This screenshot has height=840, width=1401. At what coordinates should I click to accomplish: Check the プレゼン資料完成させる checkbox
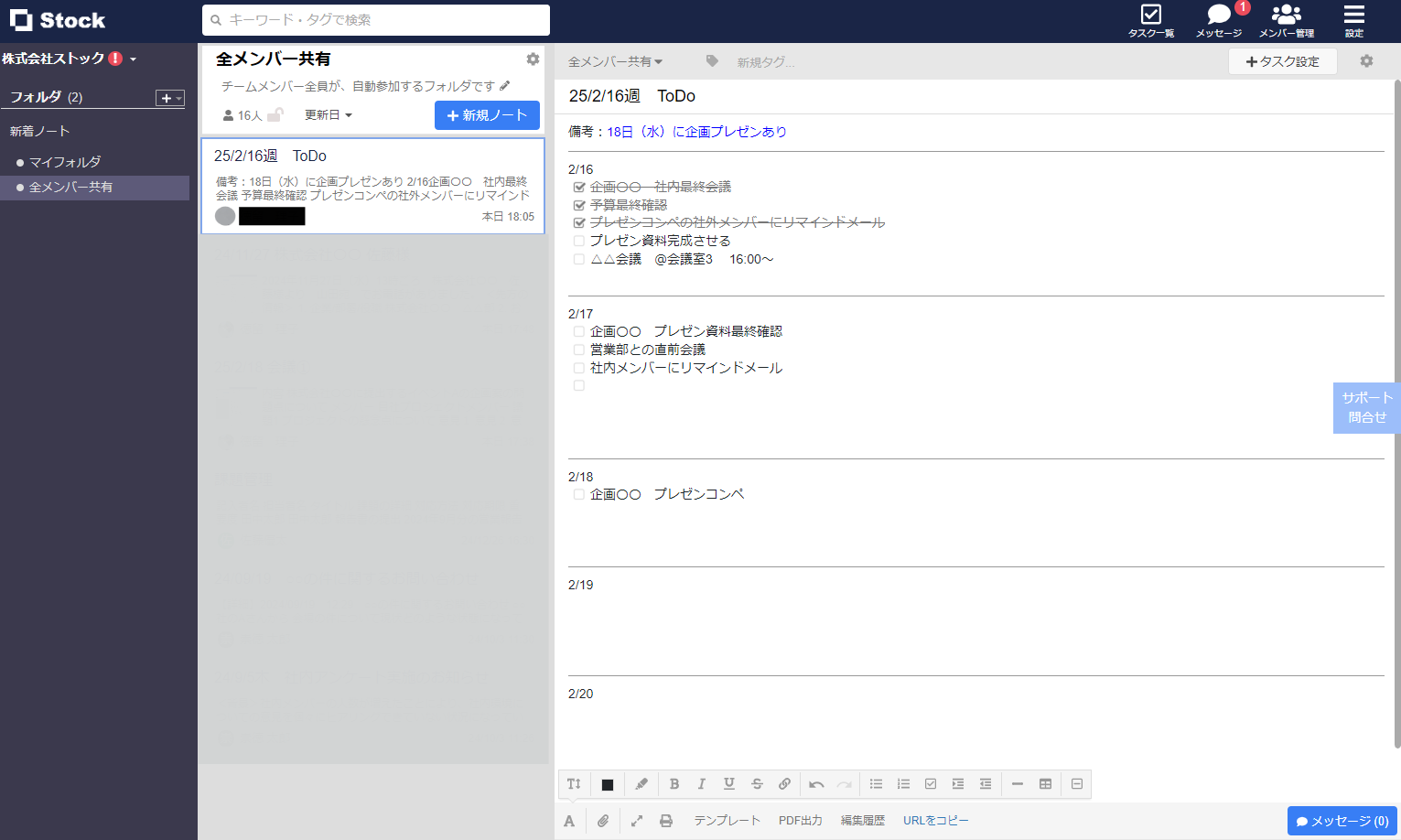[579, 241]
